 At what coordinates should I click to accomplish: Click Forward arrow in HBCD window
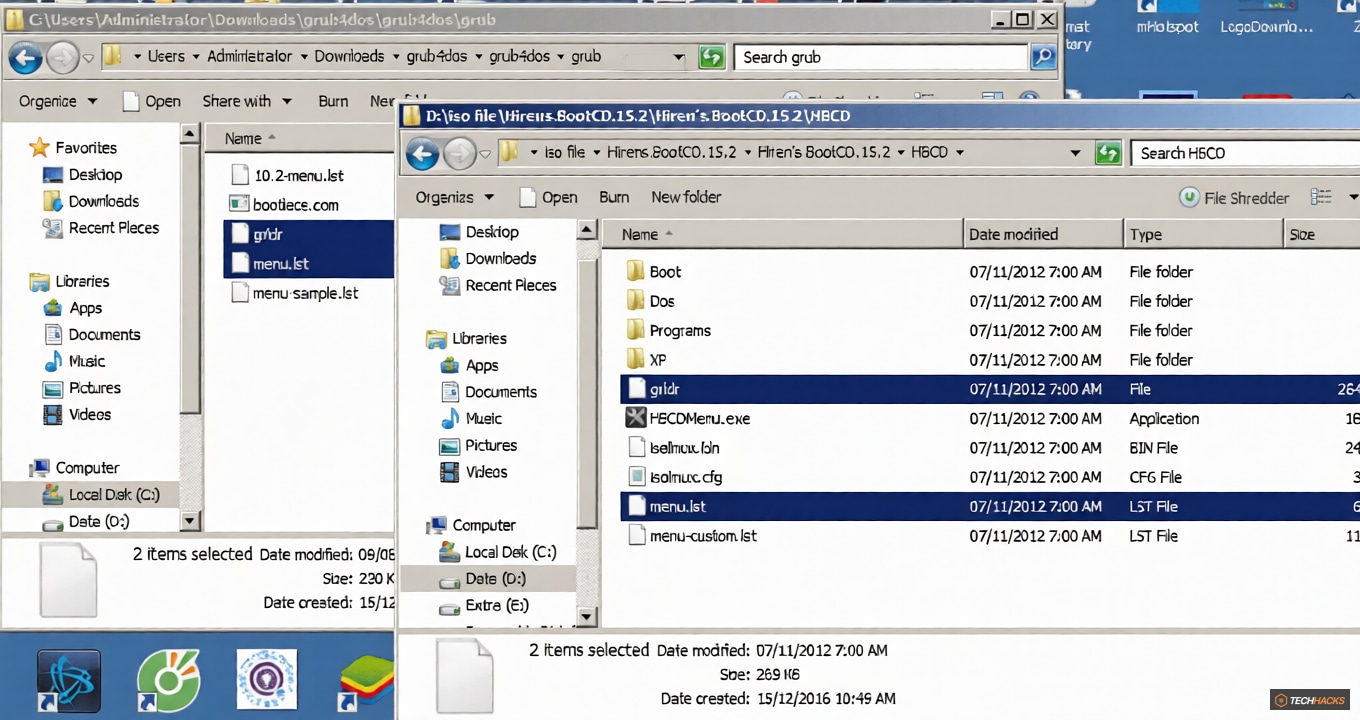coord(459,153)
